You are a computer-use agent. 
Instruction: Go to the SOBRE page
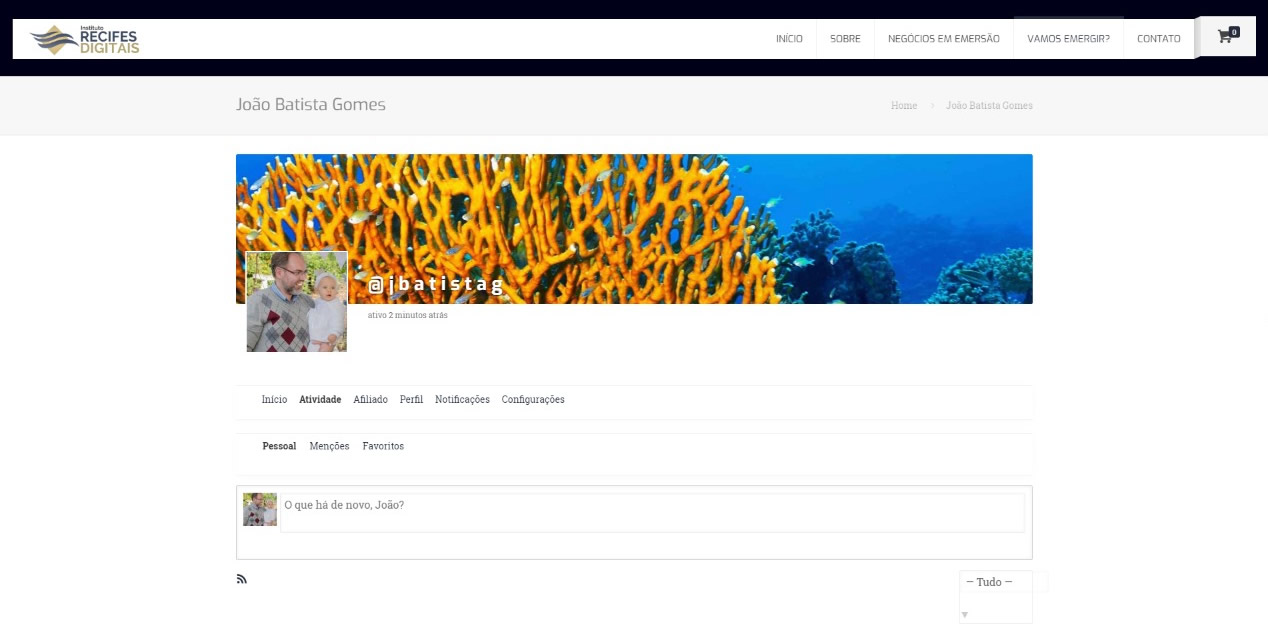coord(845,39)
